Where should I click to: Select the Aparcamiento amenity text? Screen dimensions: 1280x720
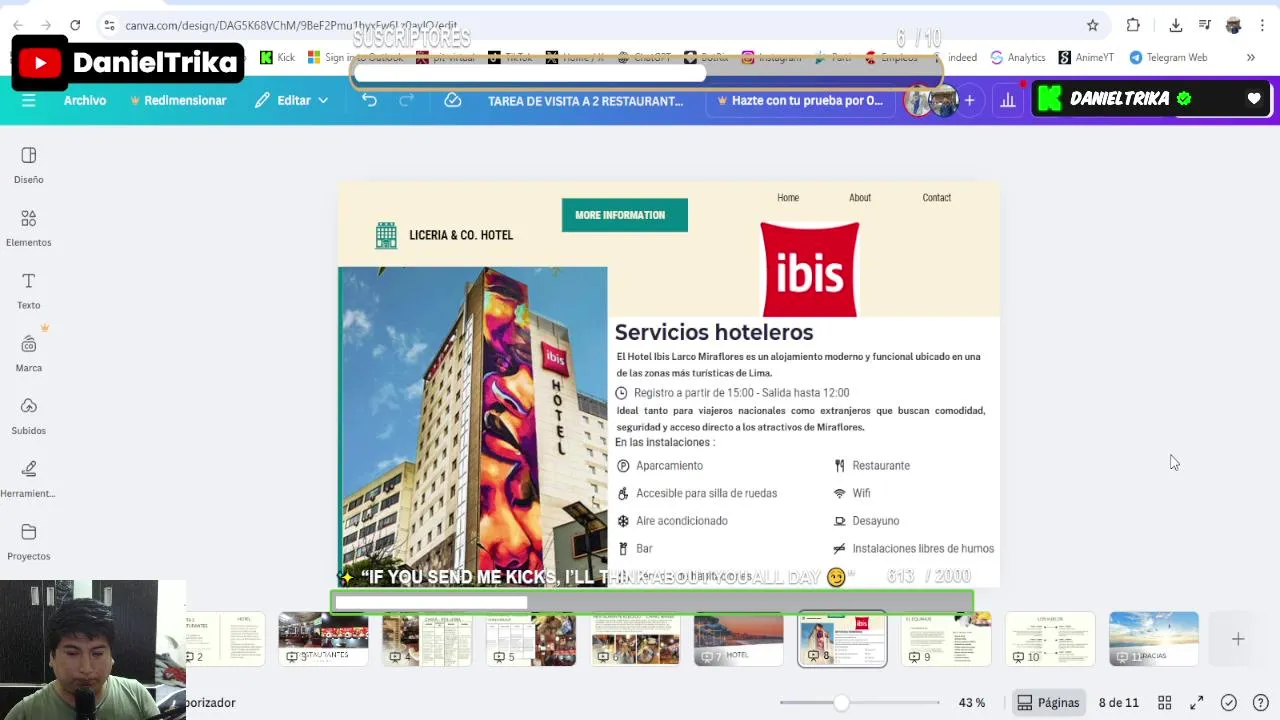669,466
